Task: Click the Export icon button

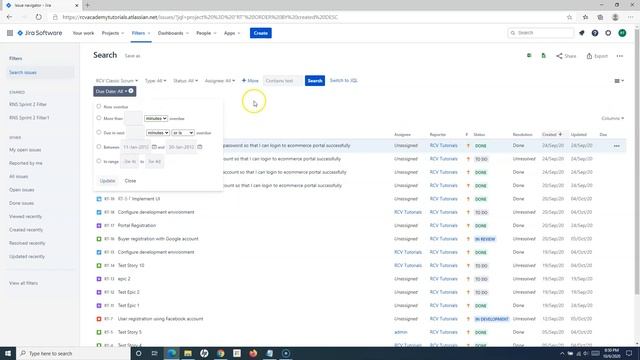Action: coord(597,56)
